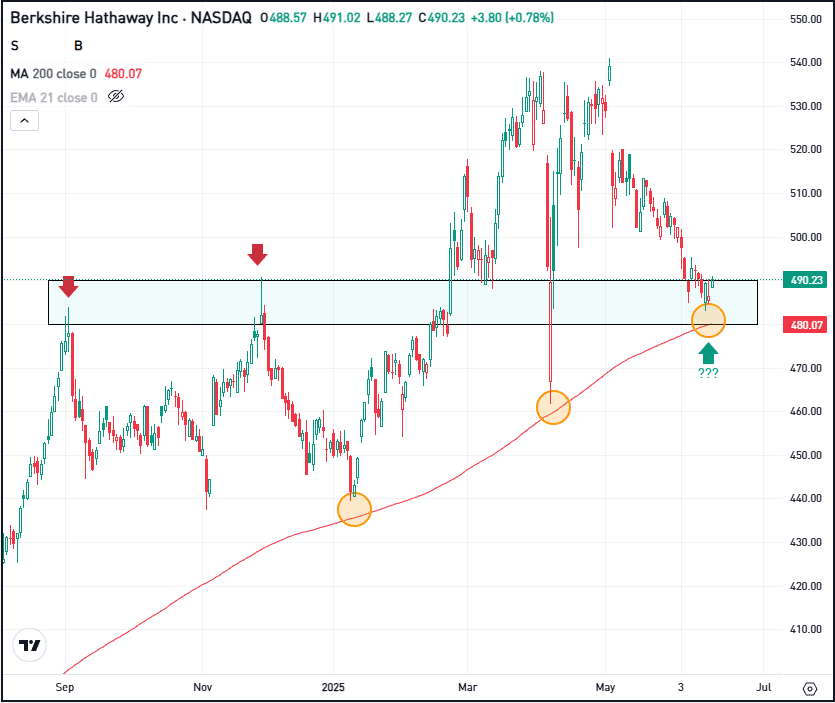This screenshot has height=703, width=835.
Task: Click the 500.00 price axis label
Action: (806, 237)
